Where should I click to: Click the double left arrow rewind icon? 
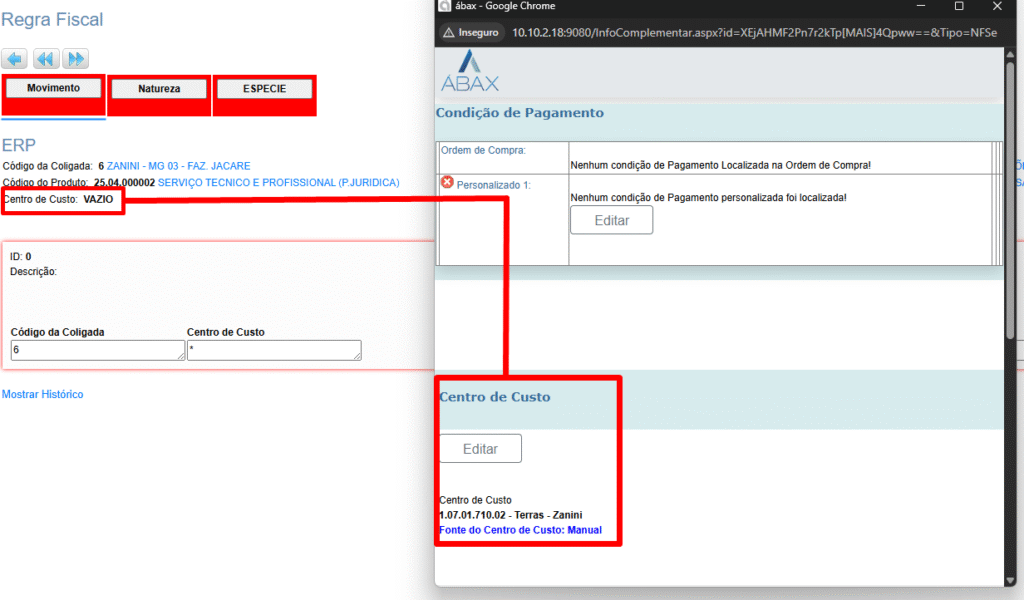tap(45, 59)
